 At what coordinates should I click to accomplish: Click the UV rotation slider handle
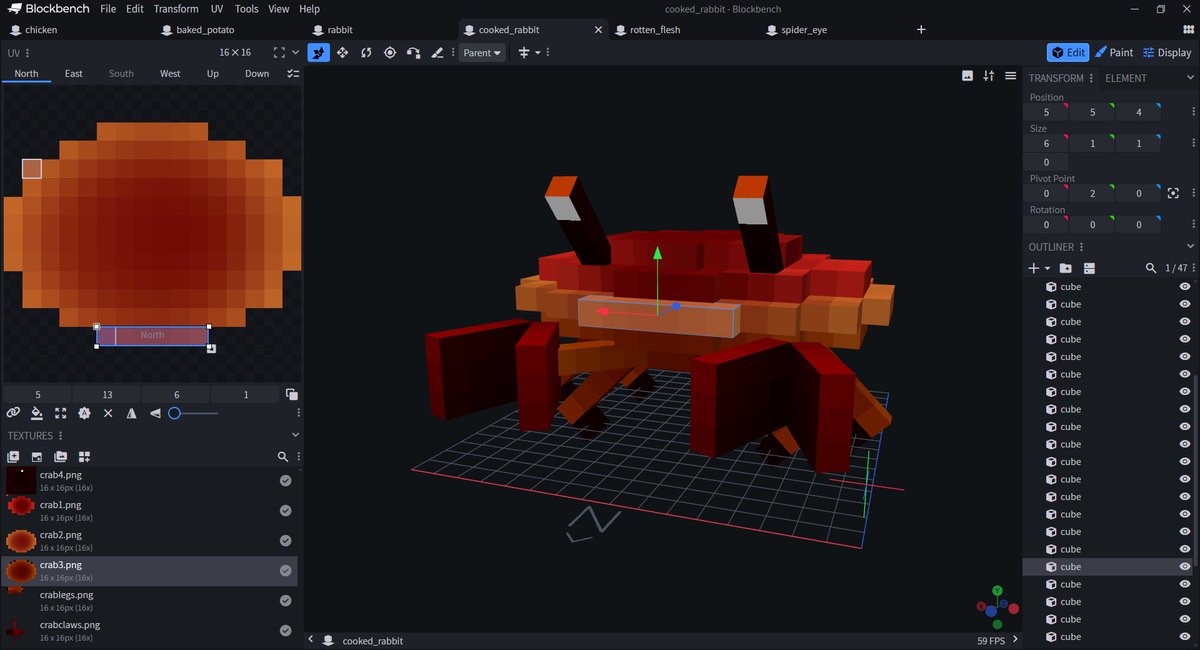[x=174, y=413]
